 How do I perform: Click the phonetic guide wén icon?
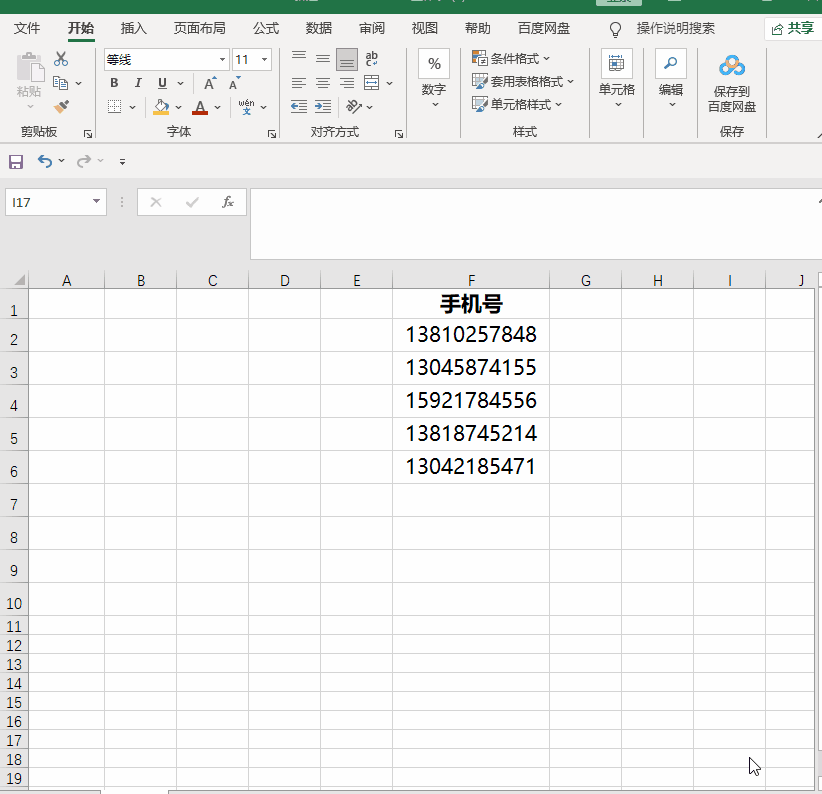point(246,107)
